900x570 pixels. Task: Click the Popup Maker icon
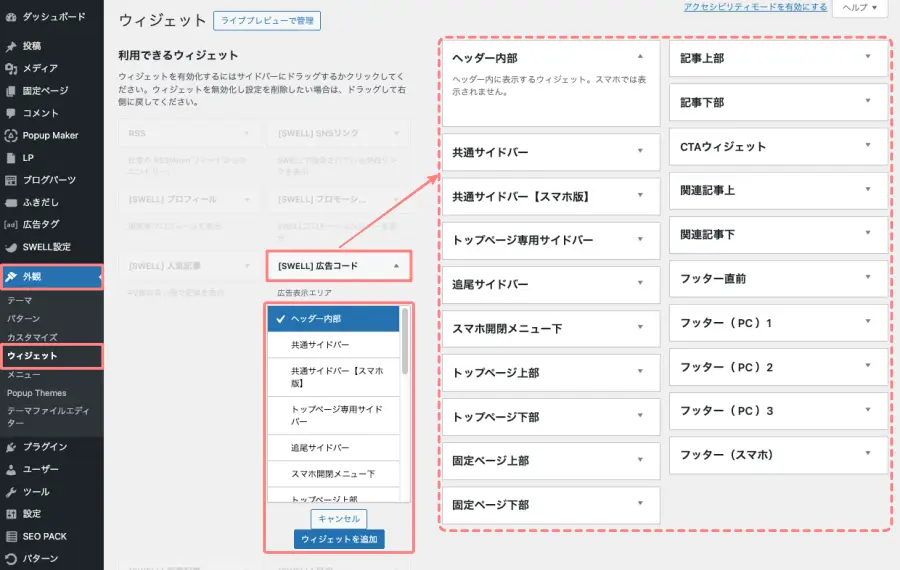pyautogui.click(x=10, y=135)
